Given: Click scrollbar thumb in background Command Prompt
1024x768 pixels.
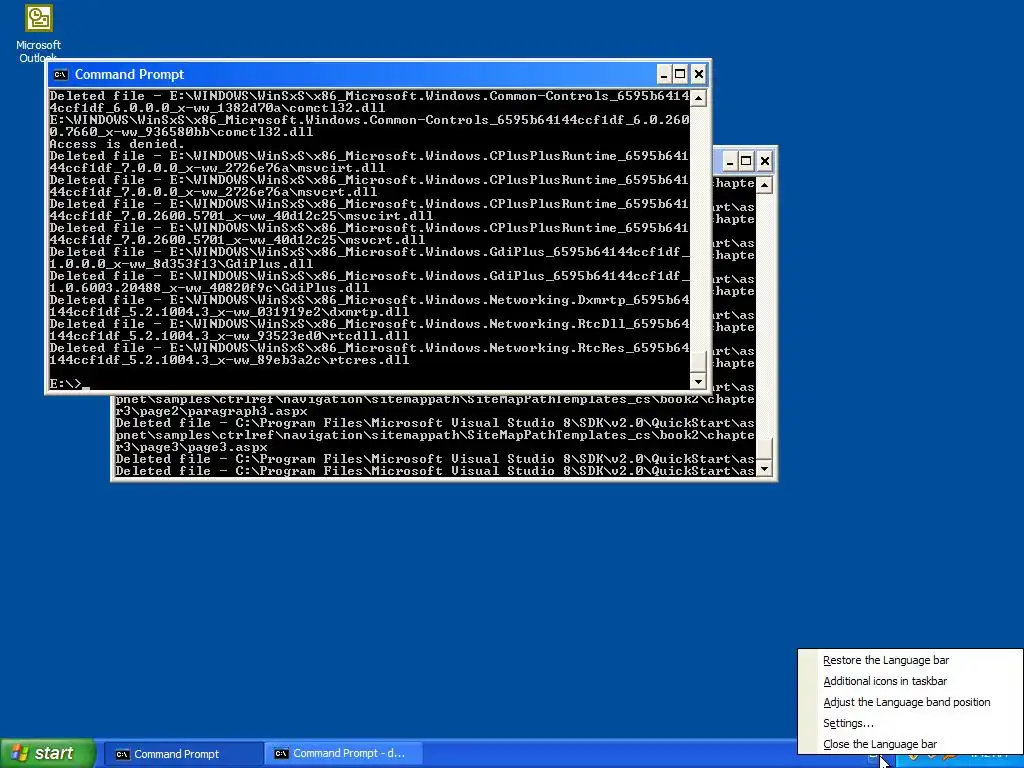Looking at the screenshot, I should pyautogui.click(x=764, y=449).
